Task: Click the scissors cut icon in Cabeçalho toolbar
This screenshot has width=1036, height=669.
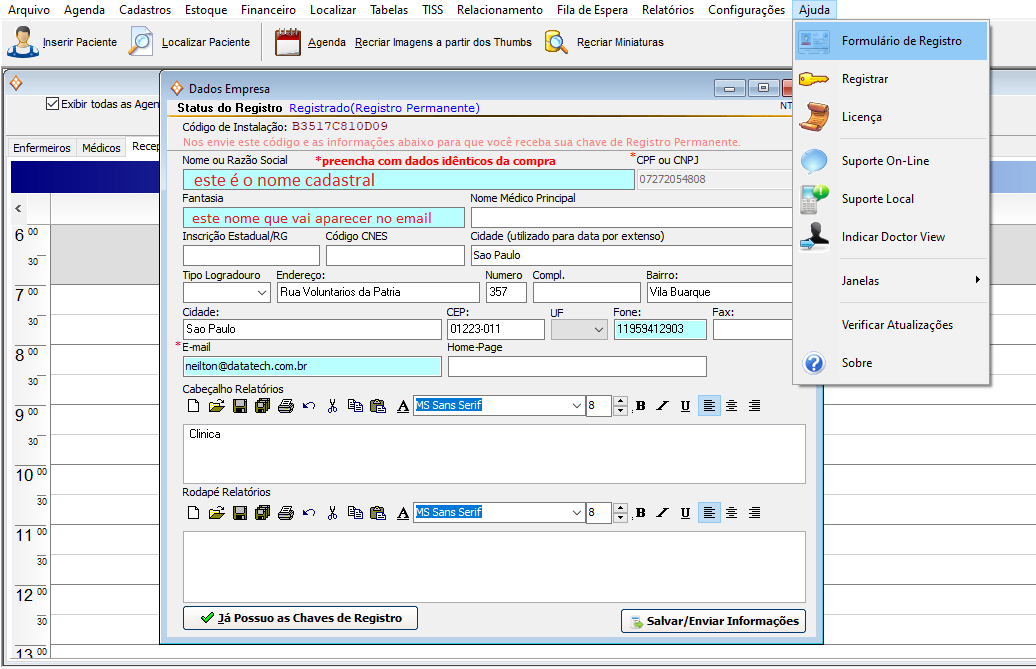Action: (x=332, y=406)
